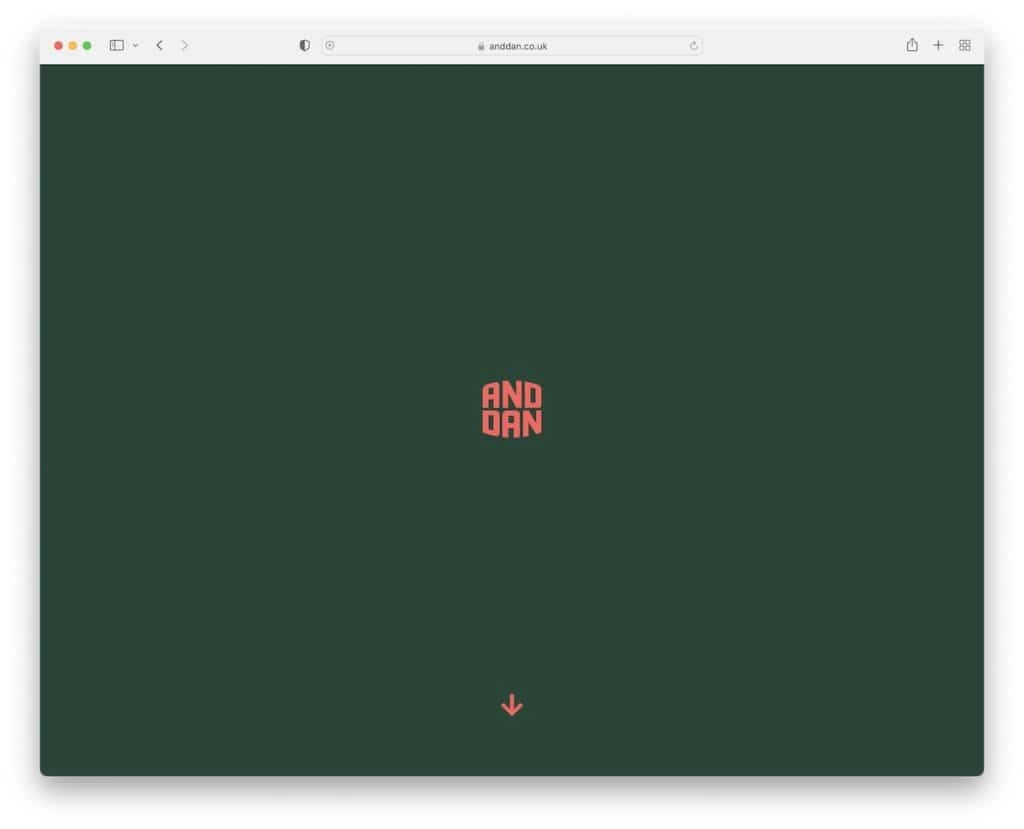Show the tab overview grid
Image resolution: width=1024 pixels, height=829 pixels.
pyautogui.click(x=965, y=45)
